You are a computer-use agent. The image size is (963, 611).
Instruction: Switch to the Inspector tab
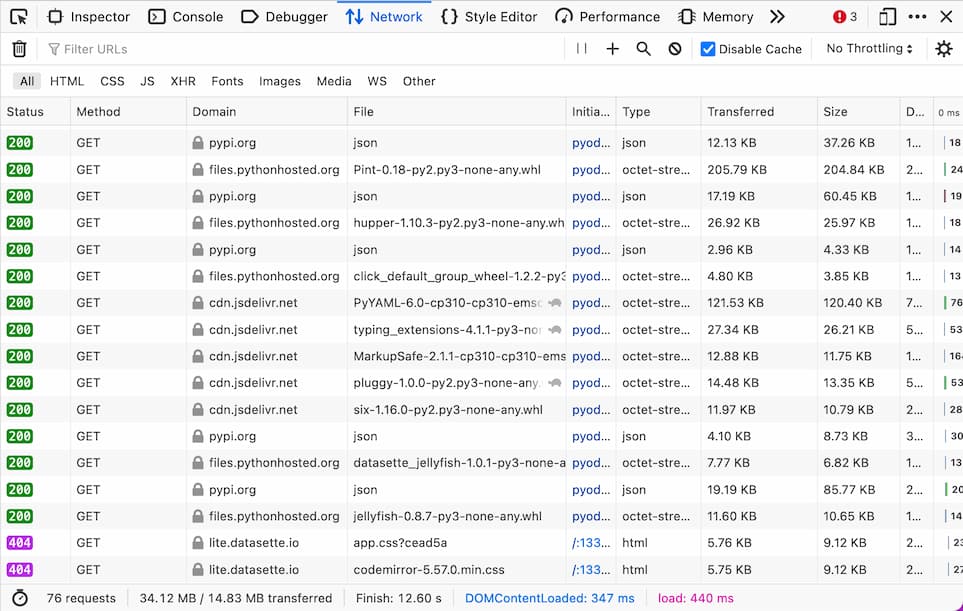click(x=89, y=17)
